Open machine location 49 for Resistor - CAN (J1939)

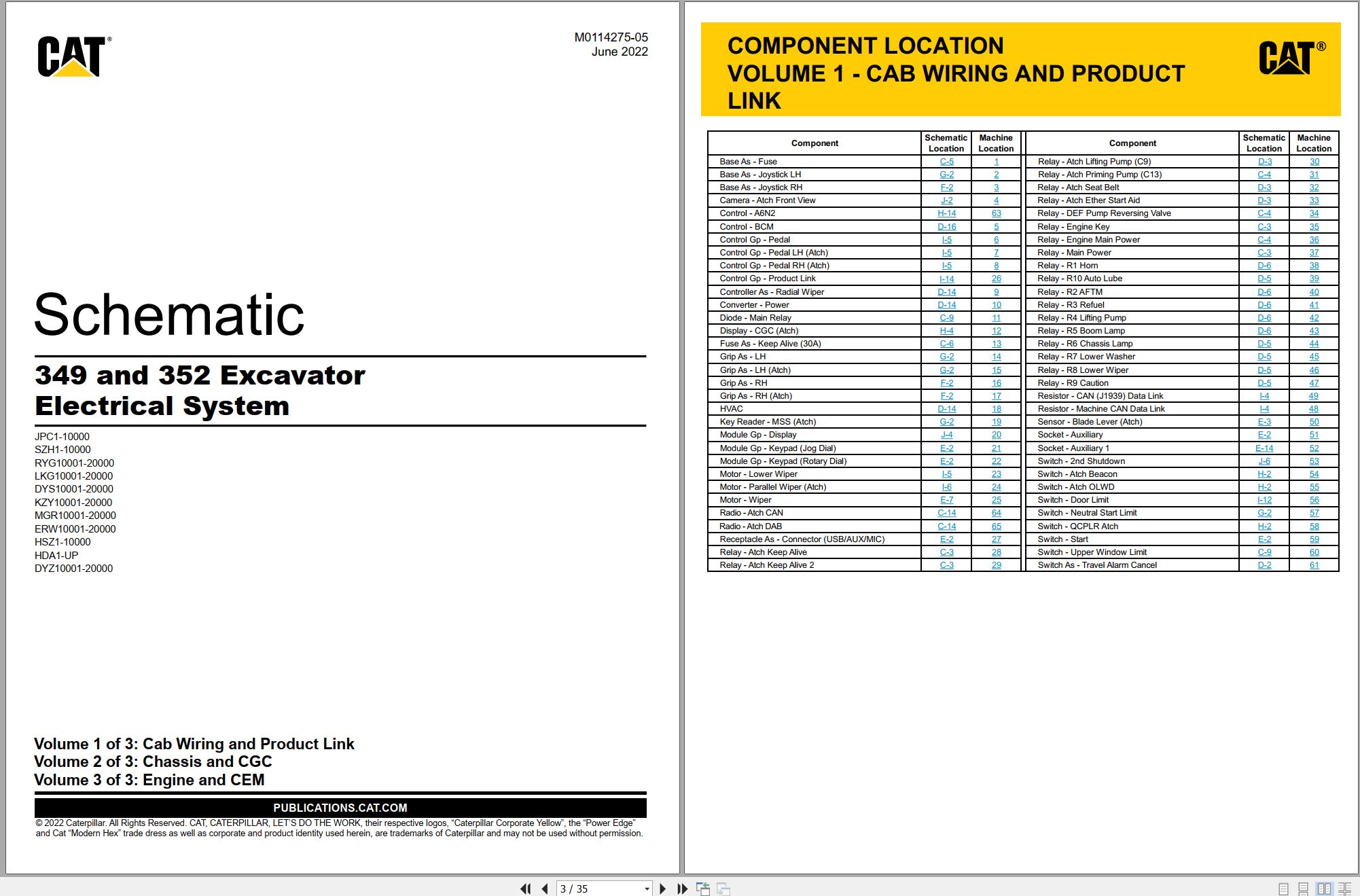(x=1314, y=396)
